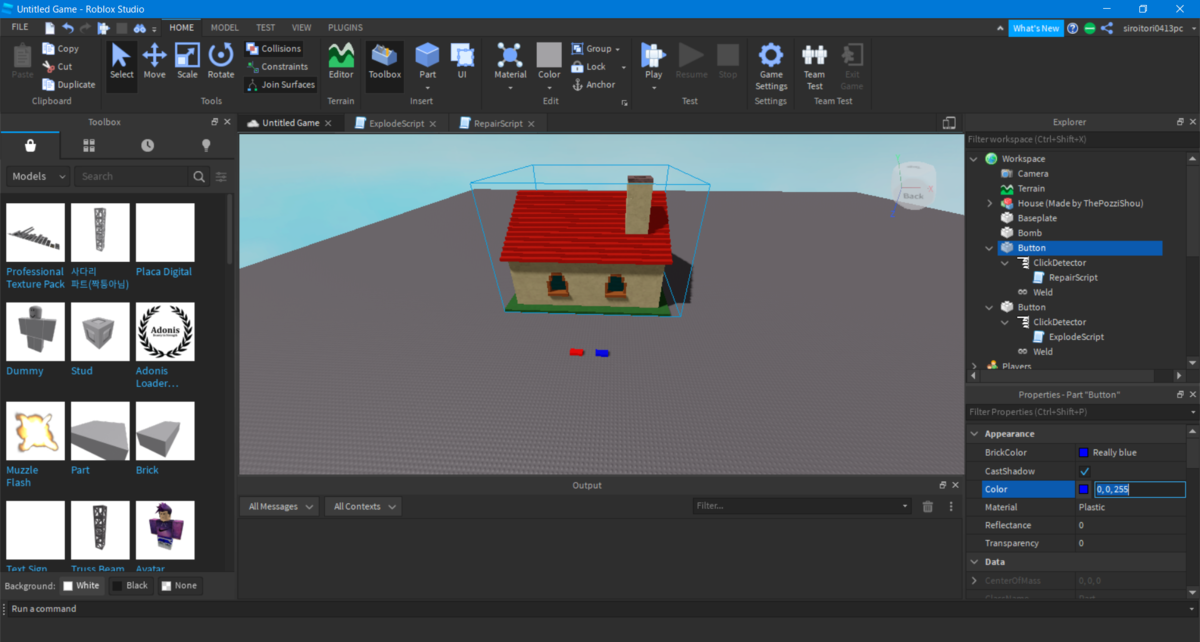This screenshot has width=1200, height=642.
Task: Click the Undo arrow in quick access bar
Action: [x=68, y=28]
